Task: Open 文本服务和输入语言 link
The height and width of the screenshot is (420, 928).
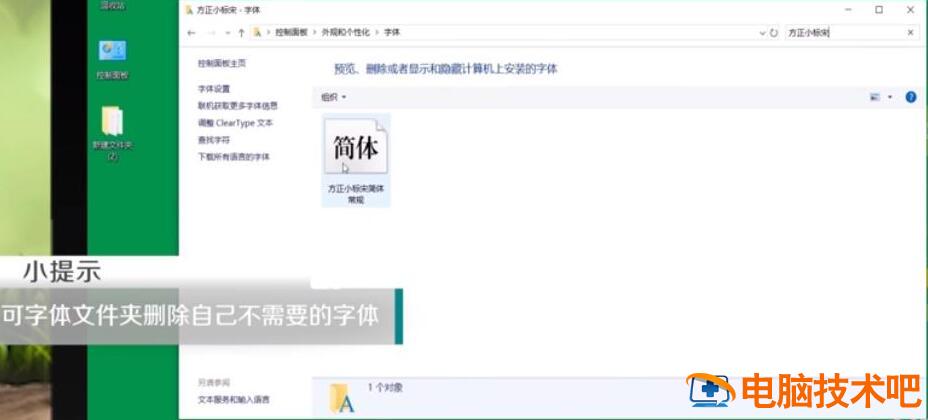Action: pyautogui.click(x=234, y=400)
